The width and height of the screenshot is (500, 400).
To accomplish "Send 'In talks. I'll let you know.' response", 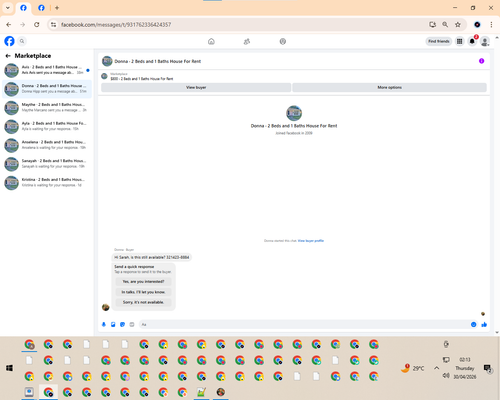I will pos(143,292).
